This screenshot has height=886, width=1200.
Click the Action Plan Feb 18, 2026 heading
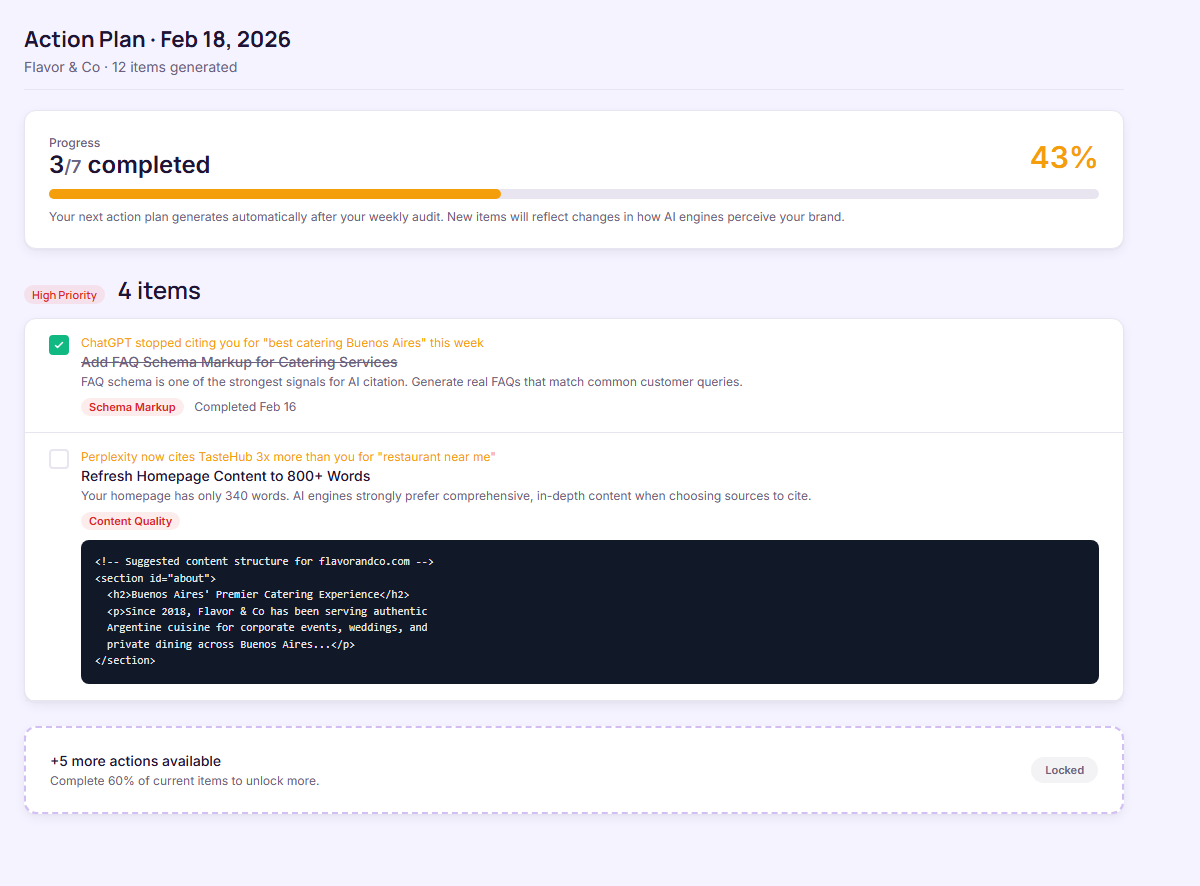click(x=157, y=39)
